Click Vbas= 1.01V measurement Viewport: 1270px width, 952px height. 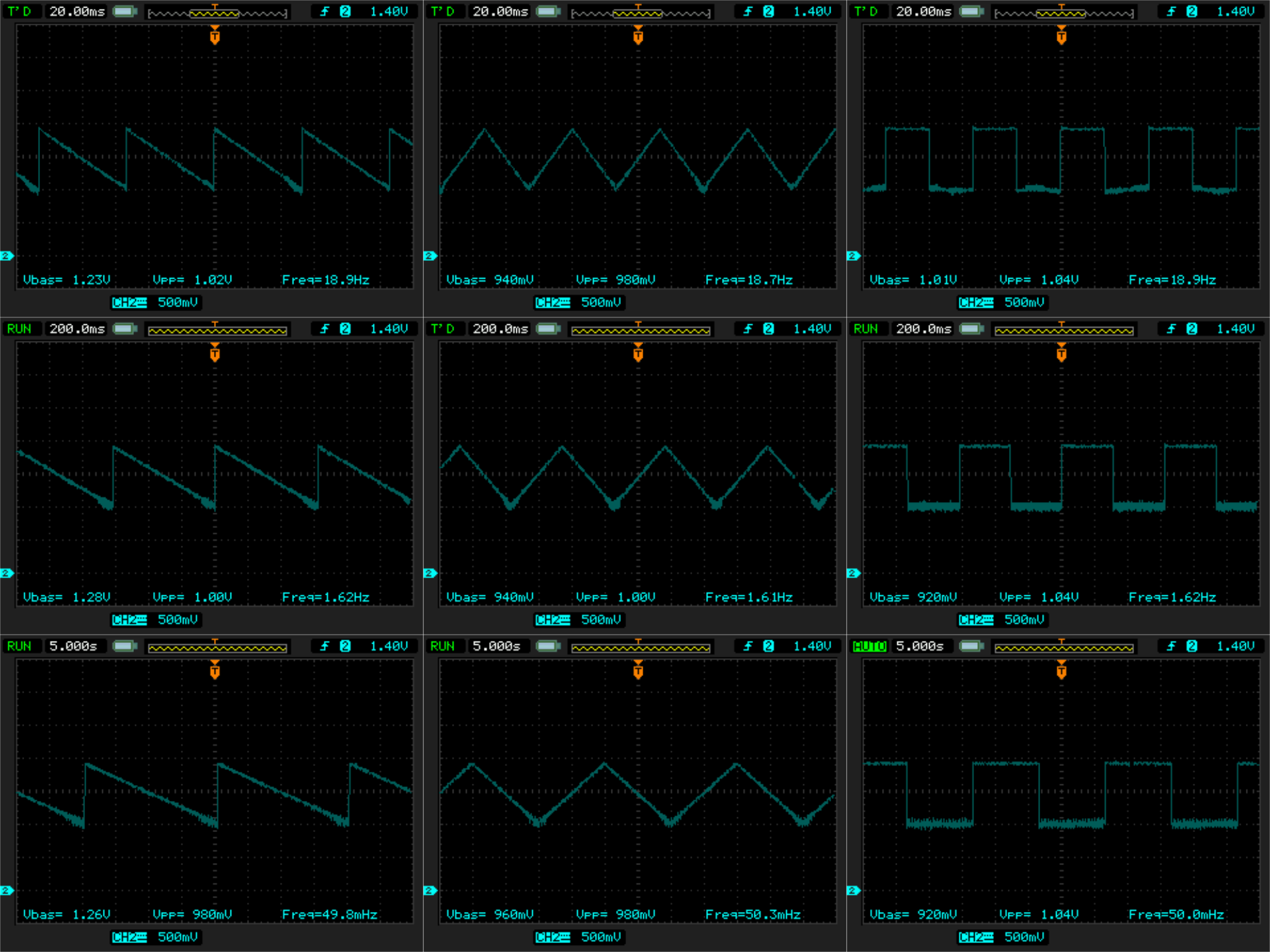pos(913,280)
